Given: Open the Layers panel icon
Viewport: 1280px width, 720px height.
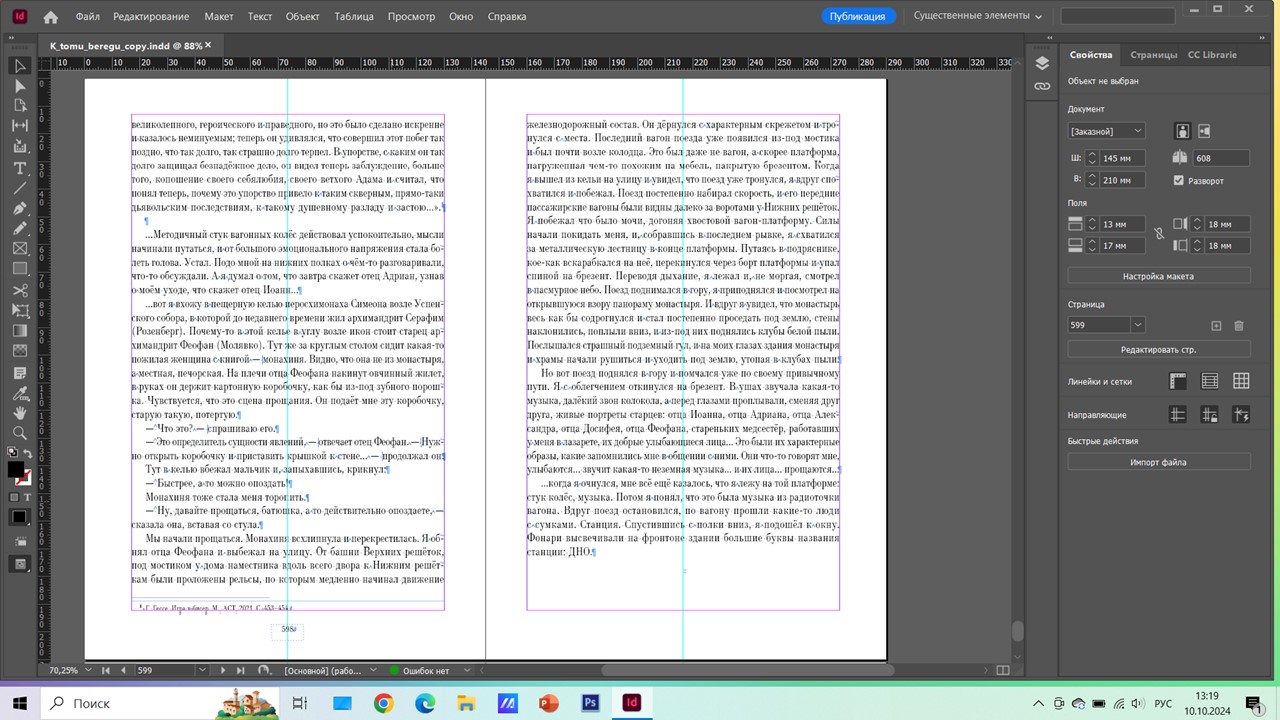Looking at the screenshot, I should 1042,63.
